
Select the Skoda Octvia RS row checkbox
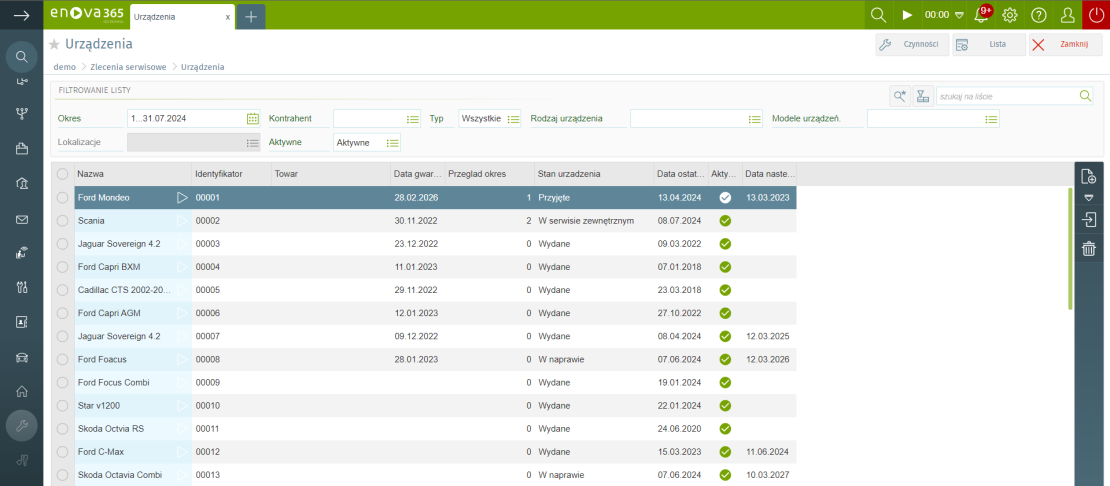pos(63,429)
